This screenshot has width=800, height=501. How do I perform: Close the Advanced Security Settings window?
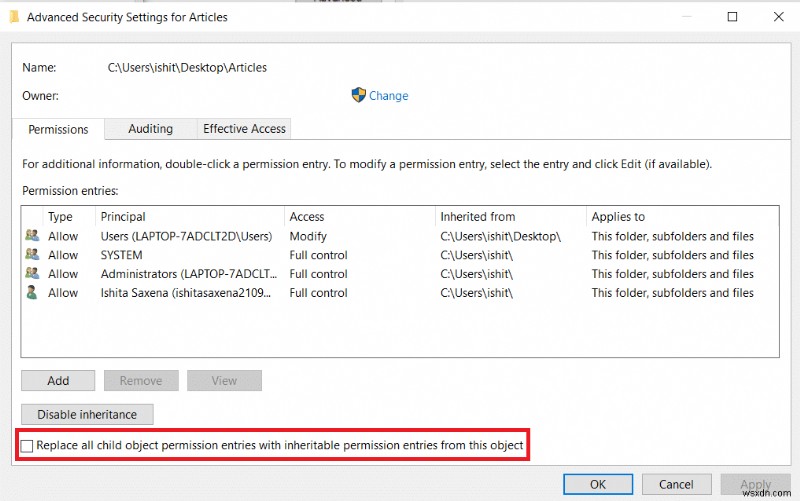click(x=777, y=17)
